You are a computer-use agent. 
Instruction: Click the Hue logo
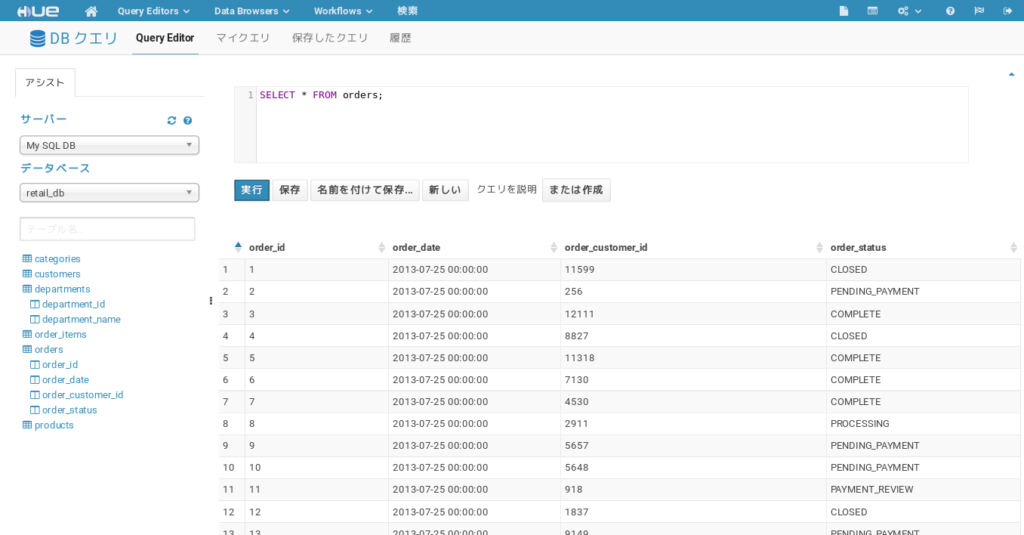pyautogui.click(x=38, y=11)
